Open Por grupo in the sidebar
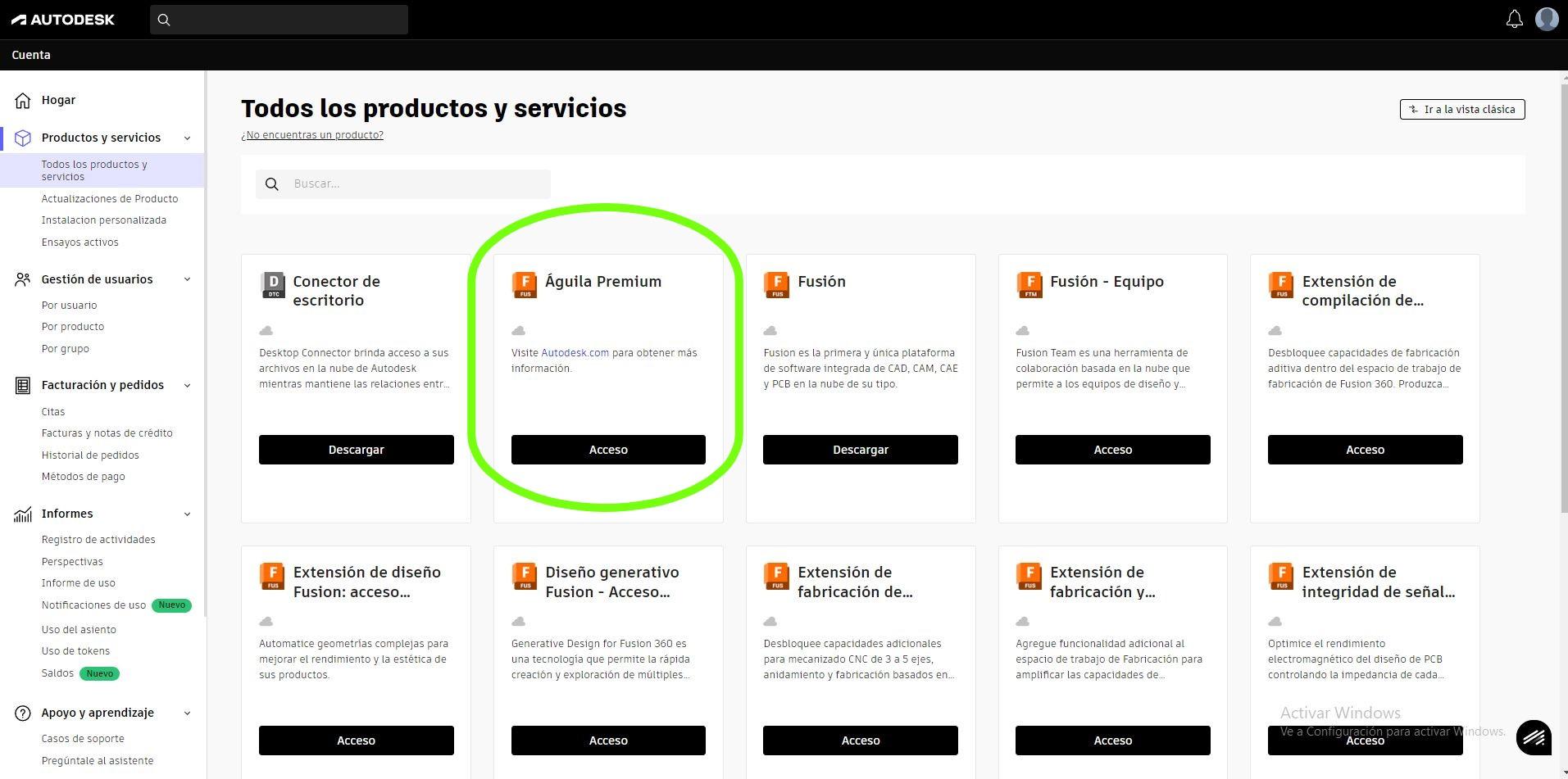1568x779 pixels. click(x=66, y=349)
